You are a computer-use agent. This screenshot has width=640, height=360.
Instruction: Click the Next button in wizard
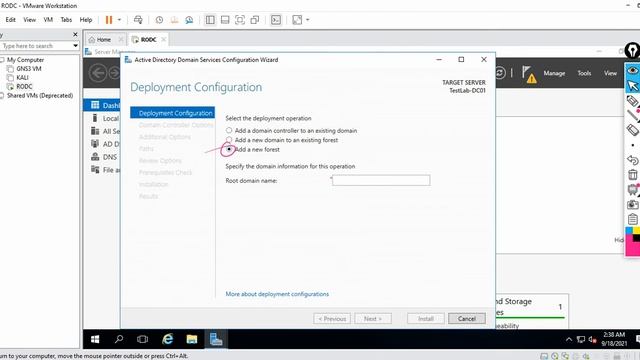(373, 319)
